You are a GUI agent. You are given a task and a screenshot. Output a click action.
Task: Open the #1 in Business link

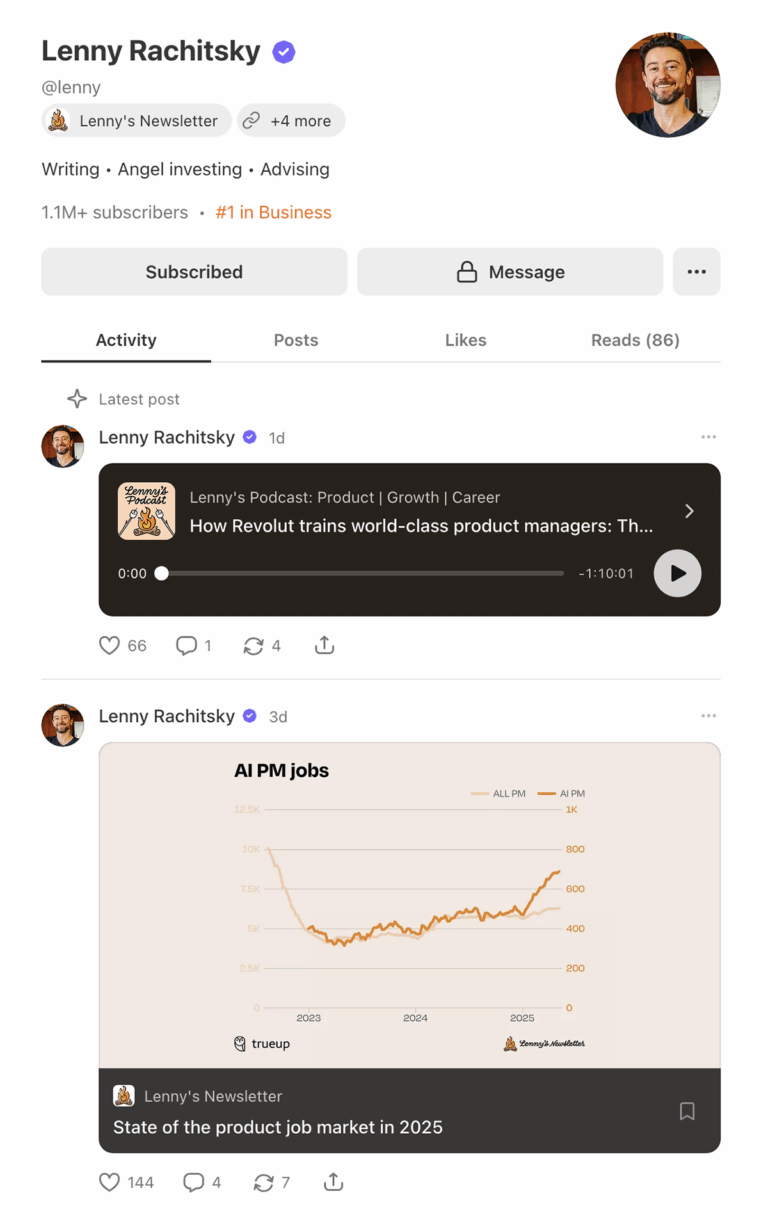click(273, 212)
